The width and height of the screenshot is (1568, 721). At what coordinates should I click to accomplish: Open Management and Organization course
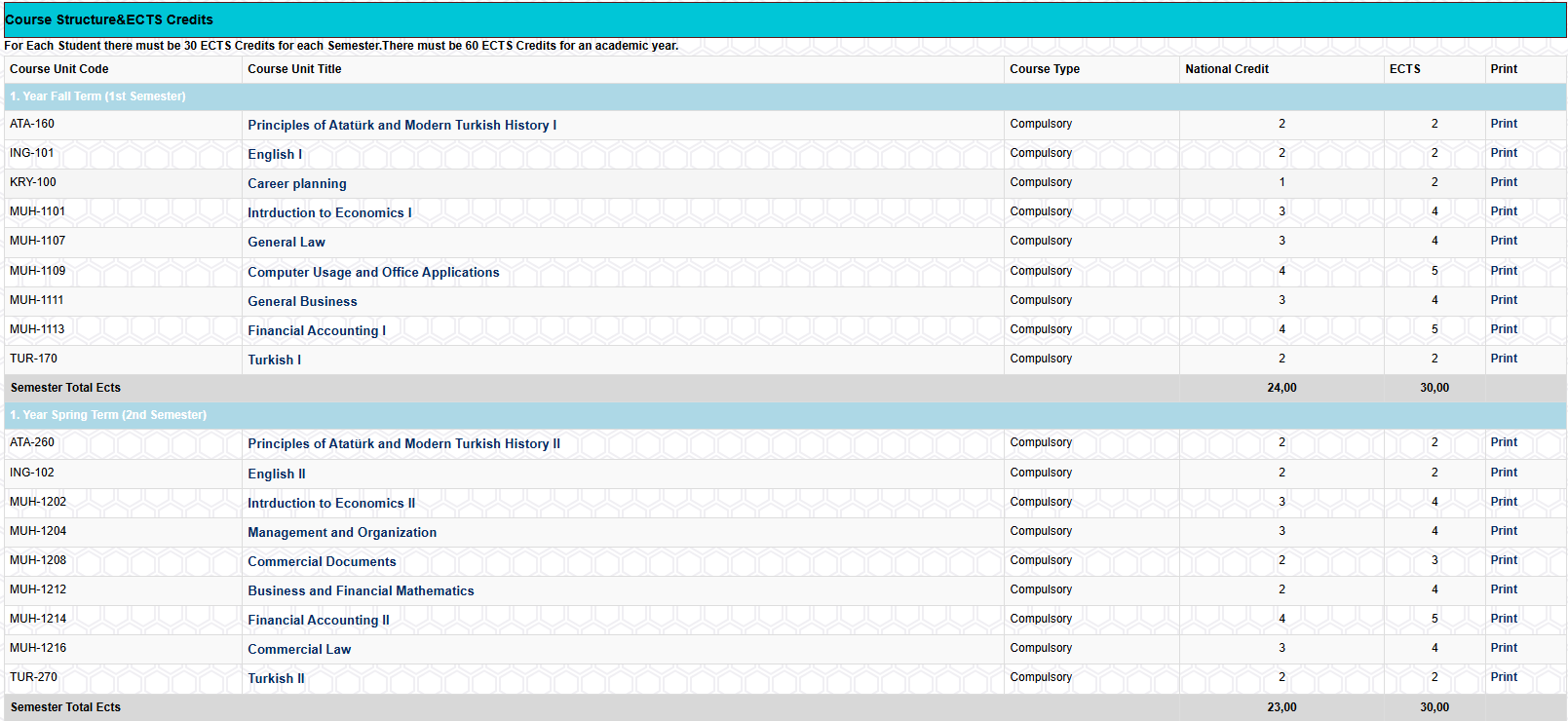click(341, 533)
